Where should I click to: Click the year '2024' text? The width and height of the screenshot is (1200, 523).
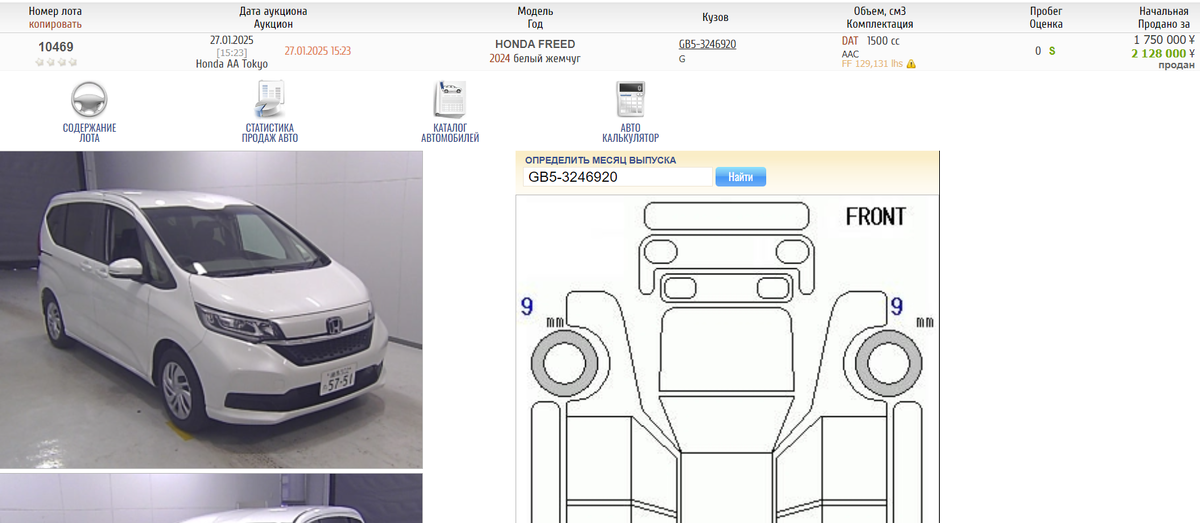tap(500, 59)
